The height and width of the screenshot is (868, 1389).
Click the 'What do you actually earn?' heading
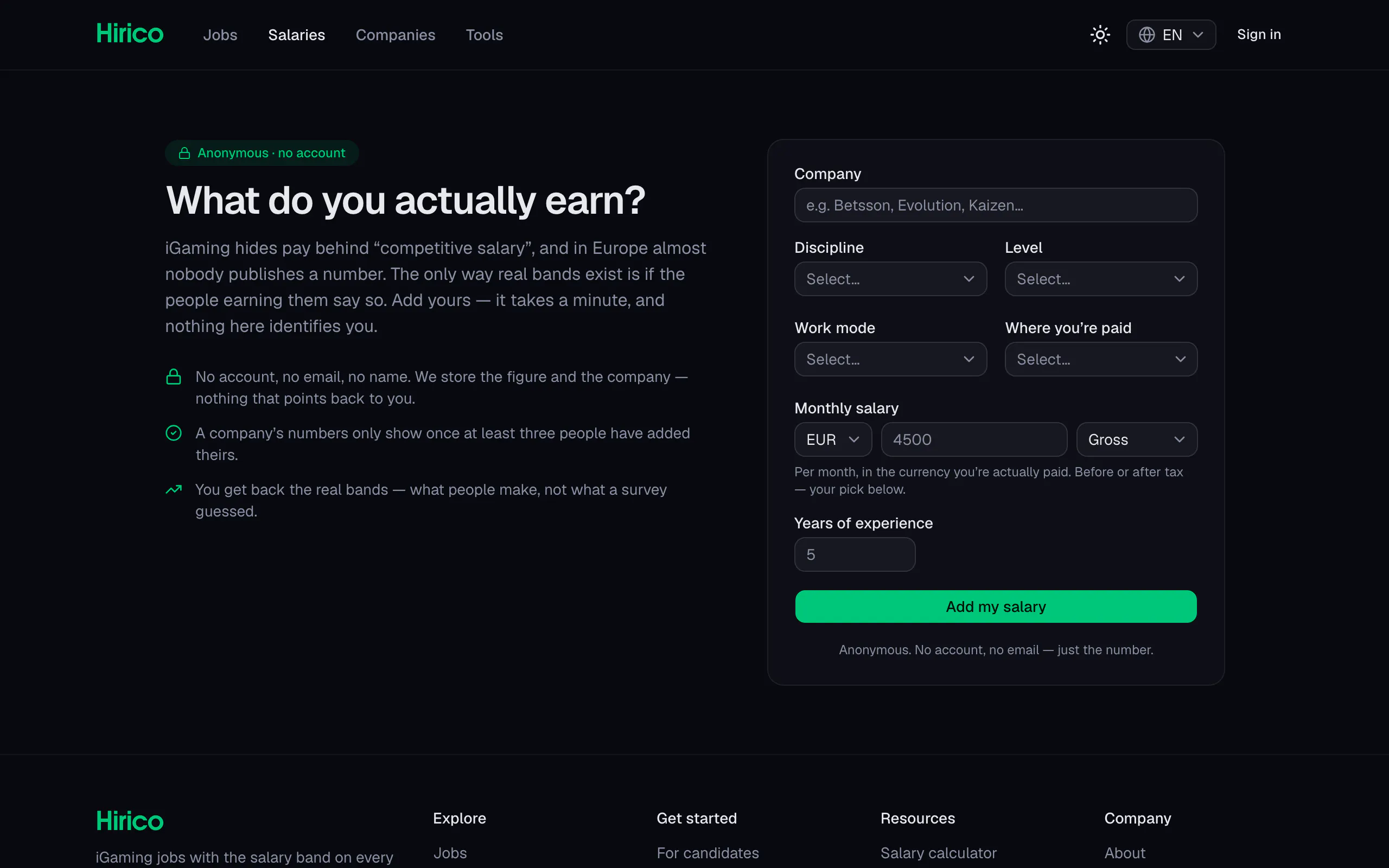tap(405, 201)
